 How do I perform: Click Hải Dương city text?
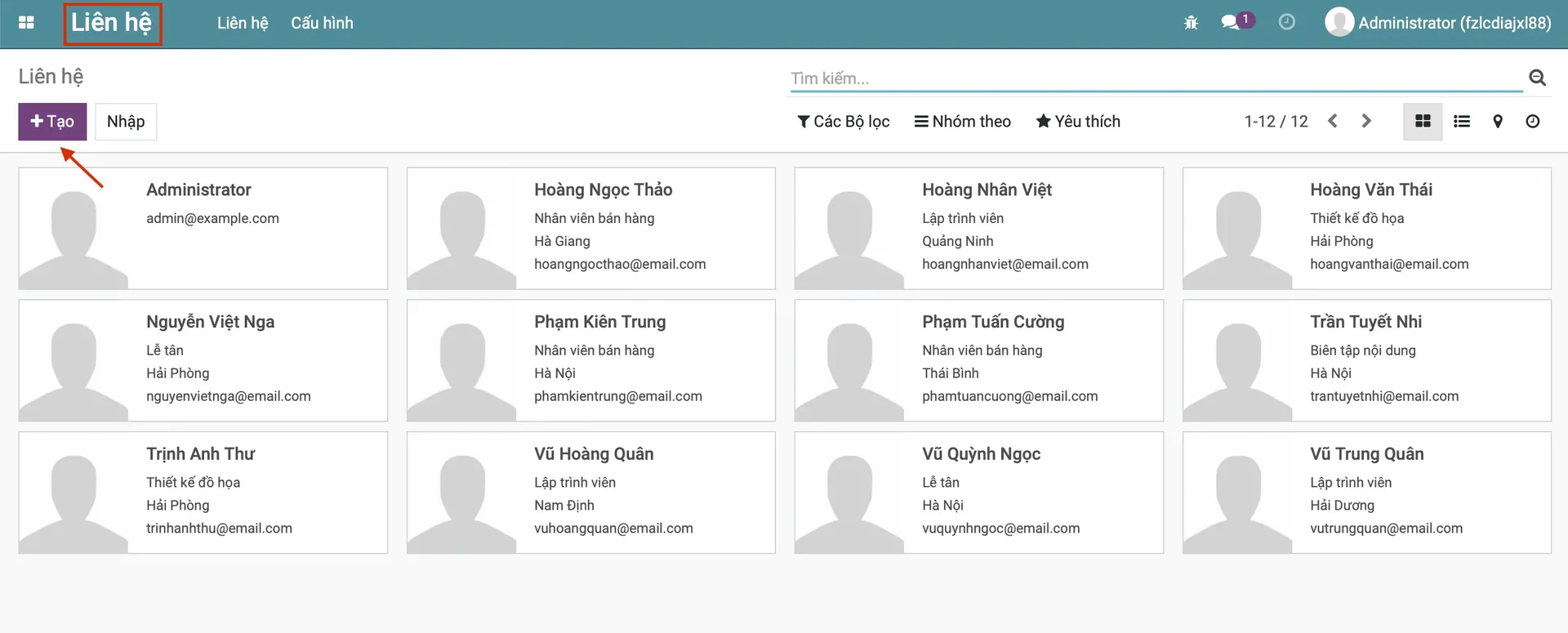1343,506
